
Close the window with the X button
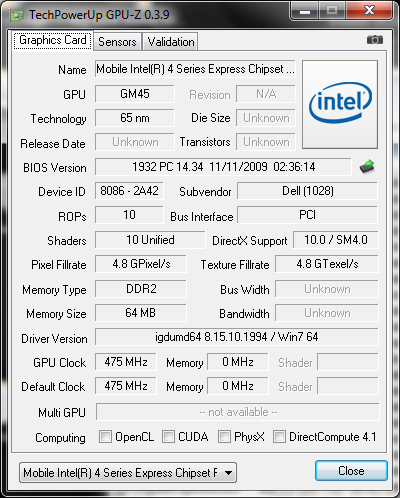point(369,11)
